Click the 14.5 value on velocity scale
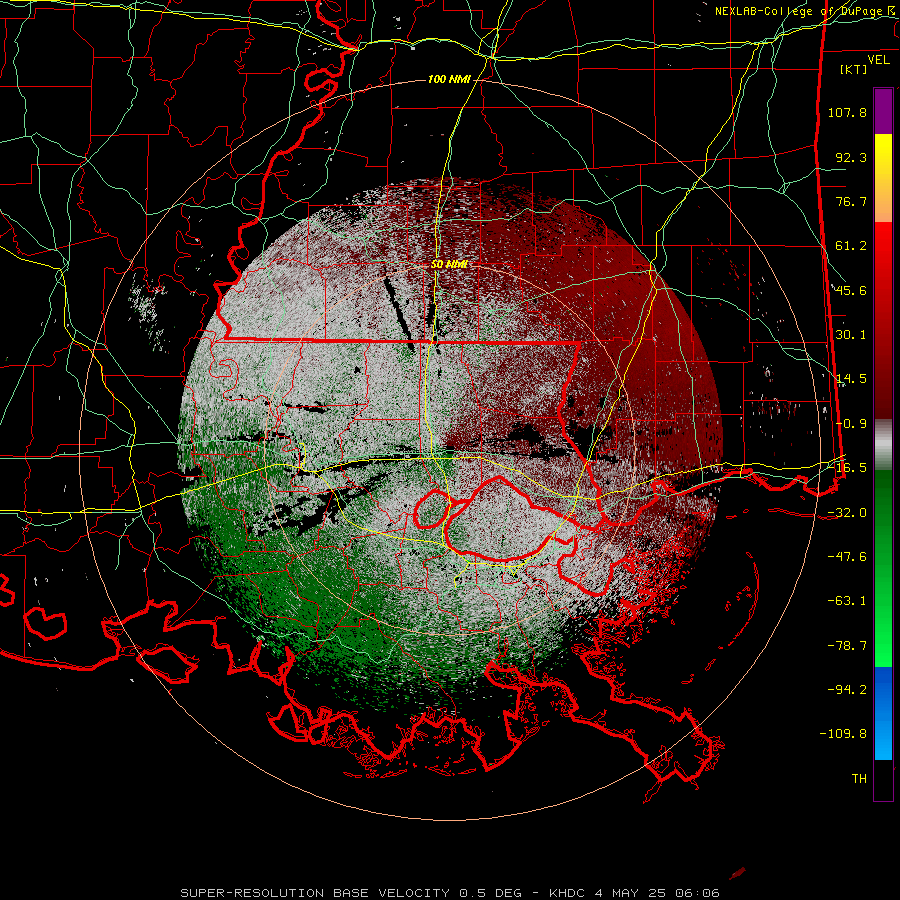Screen dimensions: 900x900 pyautogui.click(x=851, y=379)
